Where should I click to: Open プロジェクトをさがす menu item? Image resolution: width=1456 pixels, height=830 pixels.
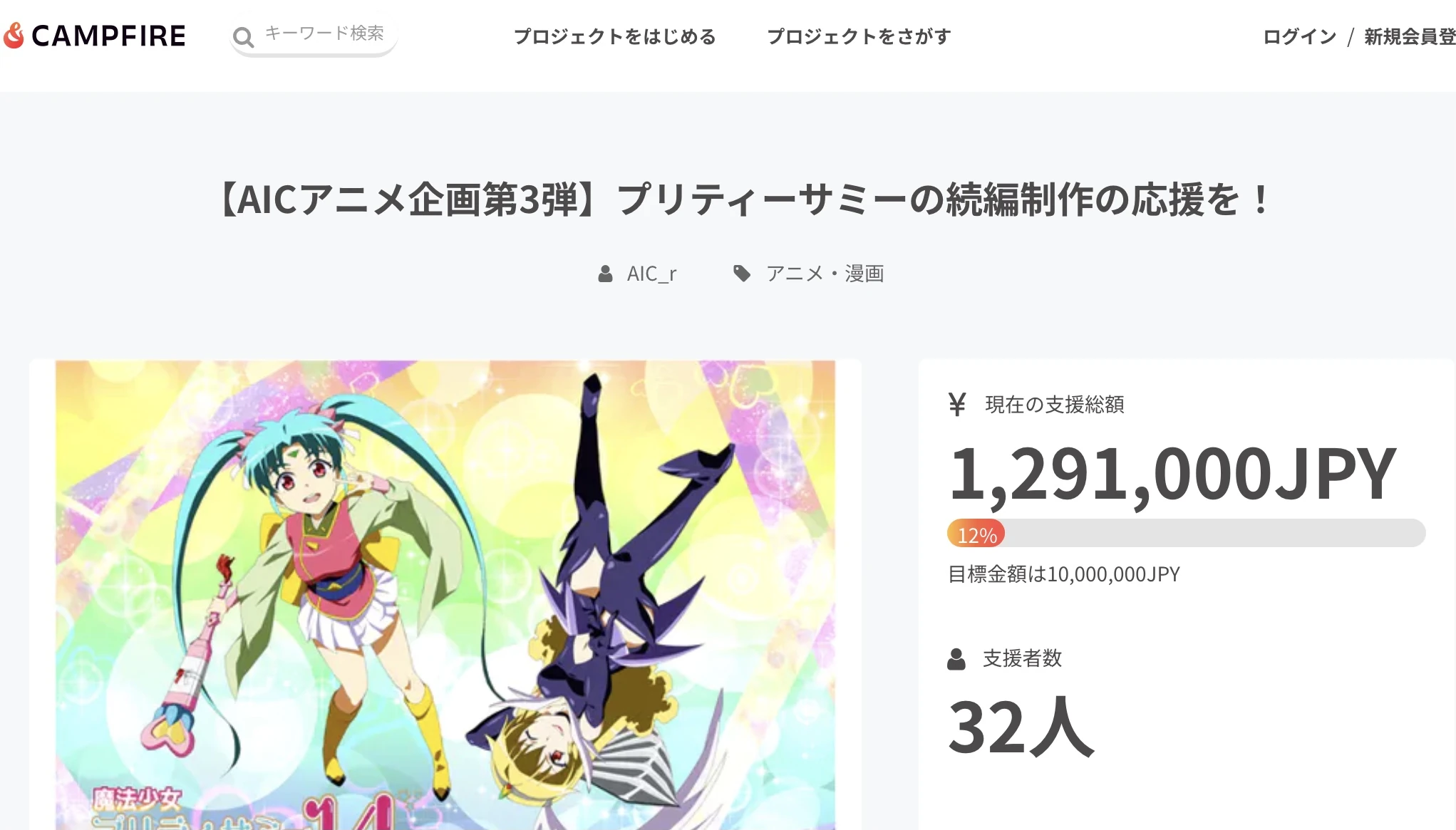pyautogui.click(x=859, y=36)
